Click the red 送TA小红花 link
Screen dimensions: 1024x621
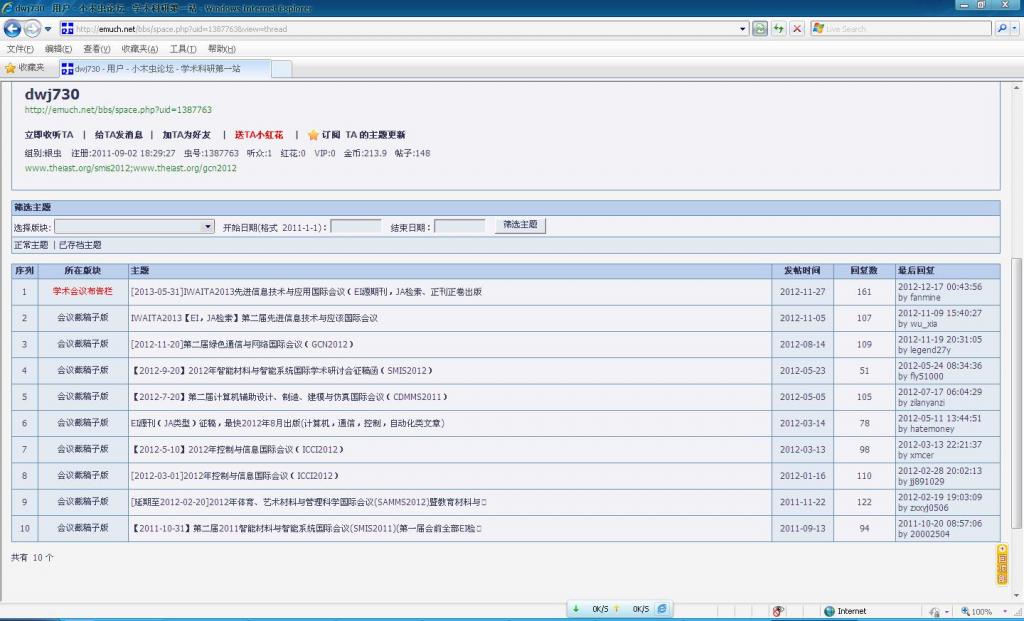point(259,135)
